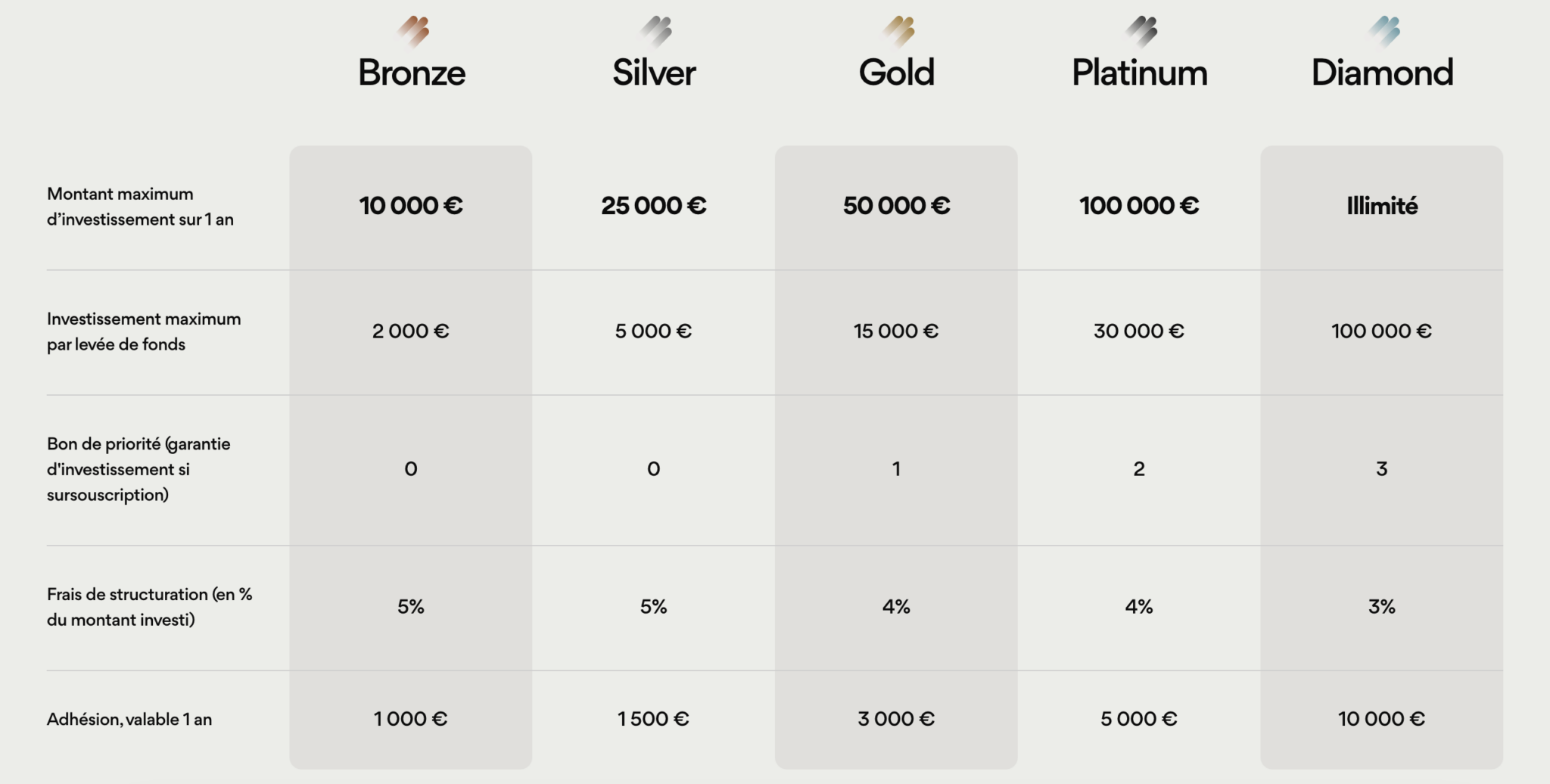Click the Diamond 3% structuring fee

(x=1382, y=607)
